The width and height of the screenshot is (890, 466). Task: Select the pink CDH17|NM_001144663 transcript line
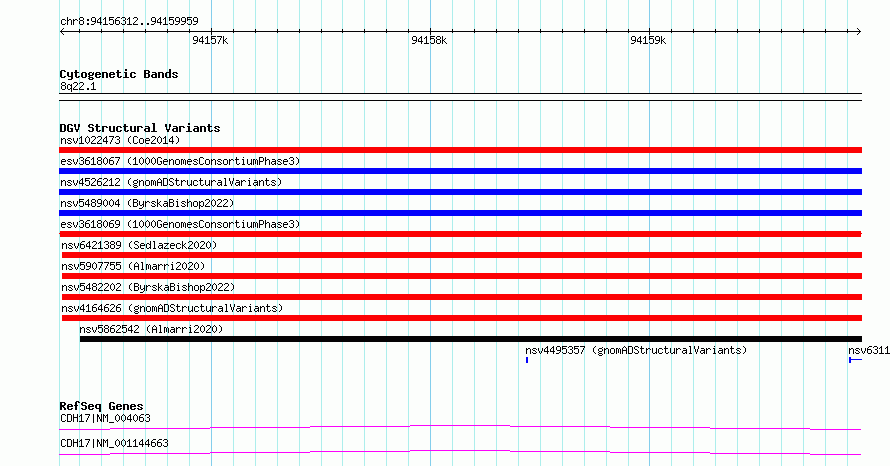point(460,452)
